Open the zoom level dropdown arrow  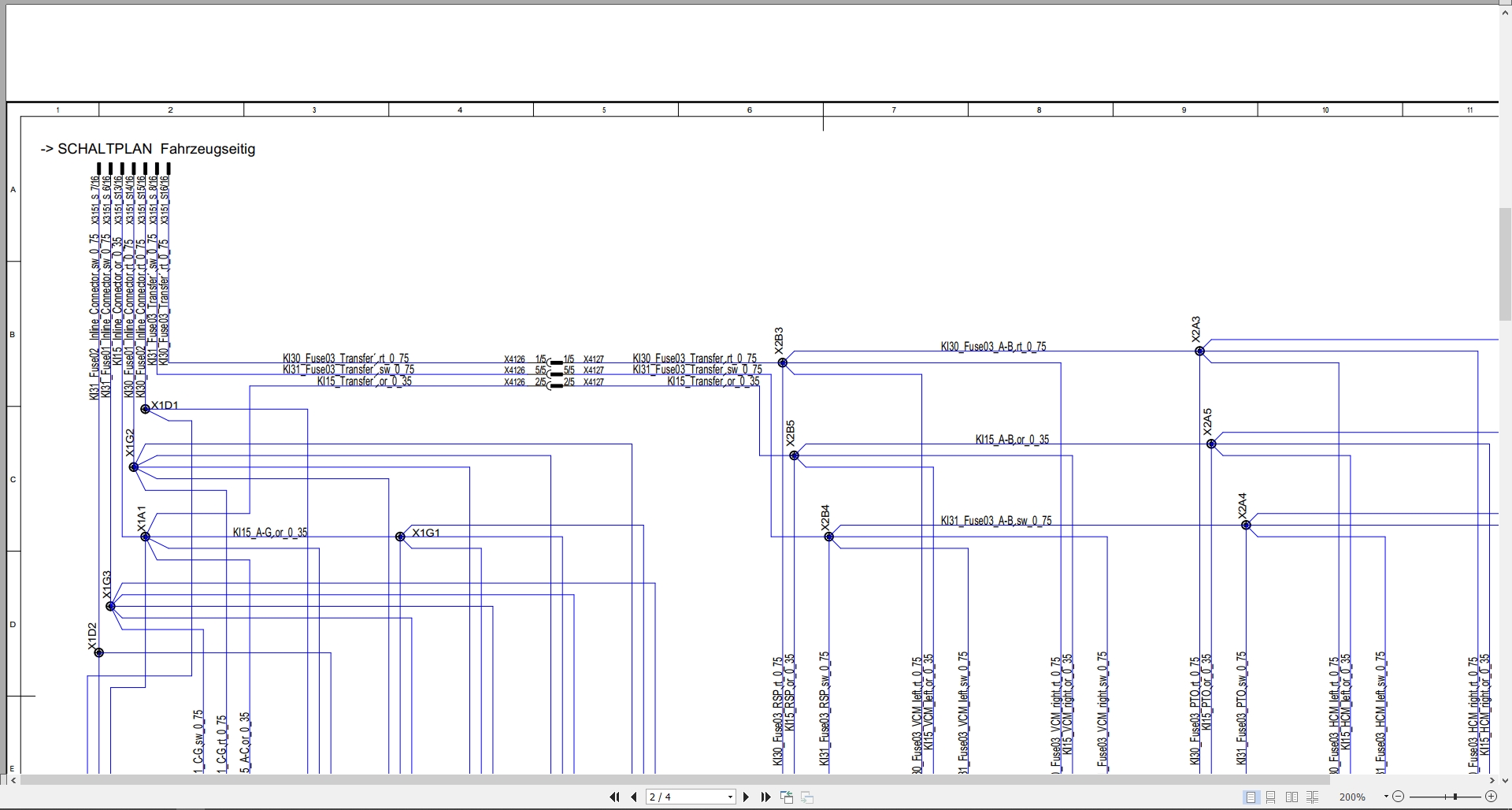1386,797
